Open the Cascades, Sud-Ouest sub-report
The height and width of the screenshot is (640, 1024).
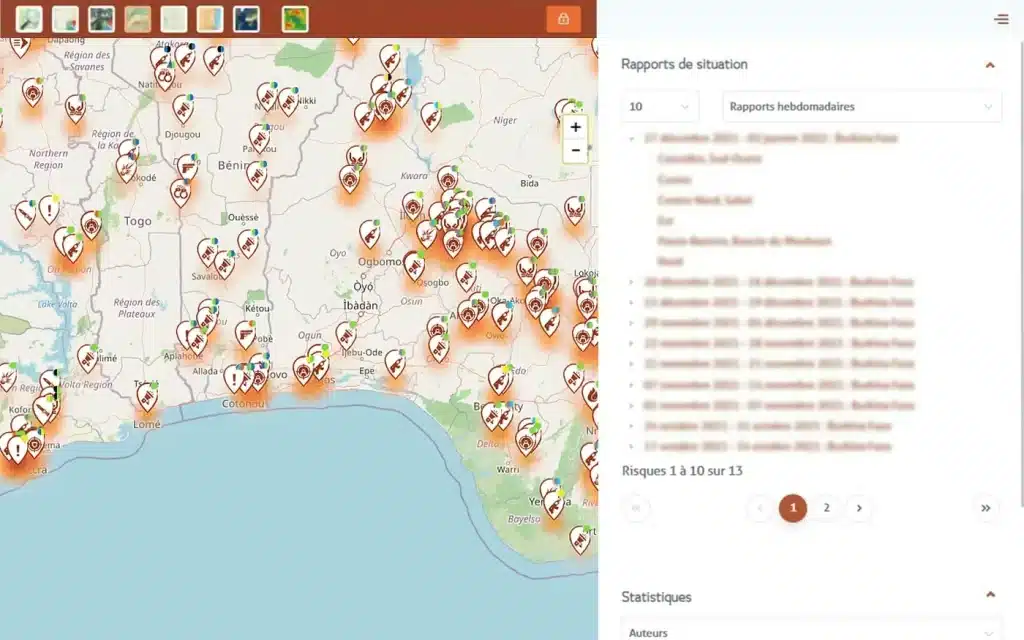[x=710, y=159]
